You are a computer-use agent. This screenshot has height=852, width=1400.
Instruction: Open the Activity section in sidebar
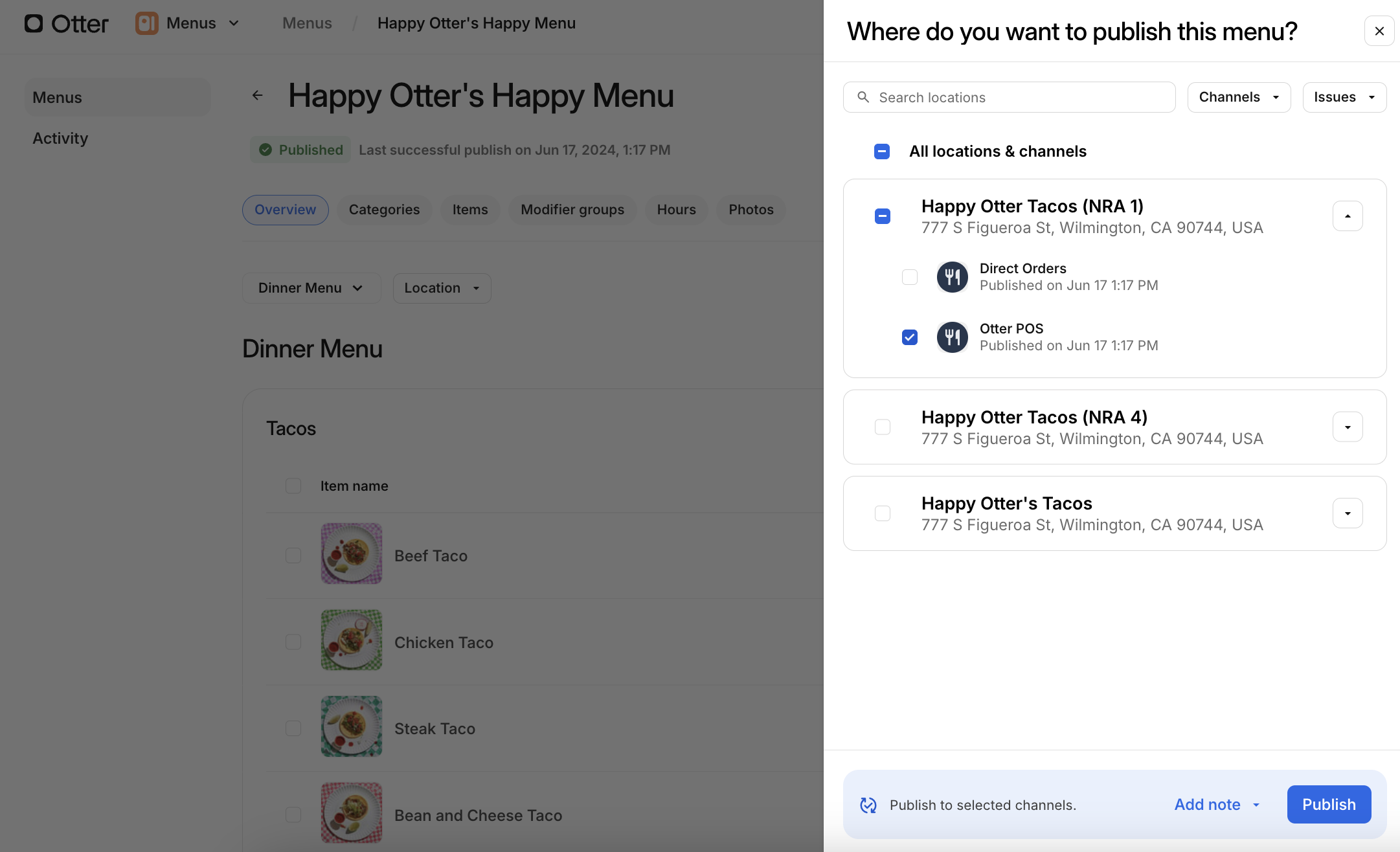tap(60, 138)
